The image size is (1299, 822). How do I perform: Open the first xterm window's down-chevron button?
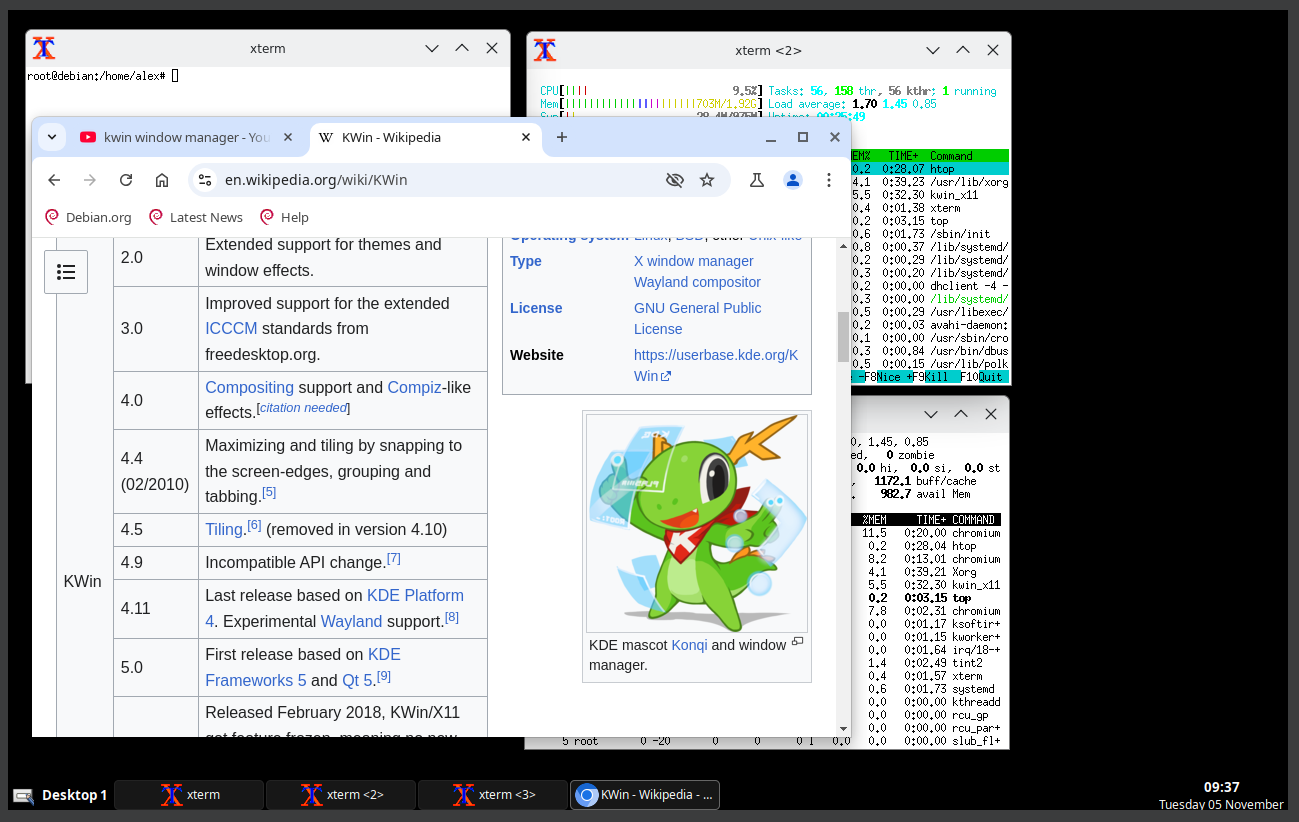click(432, 48)
